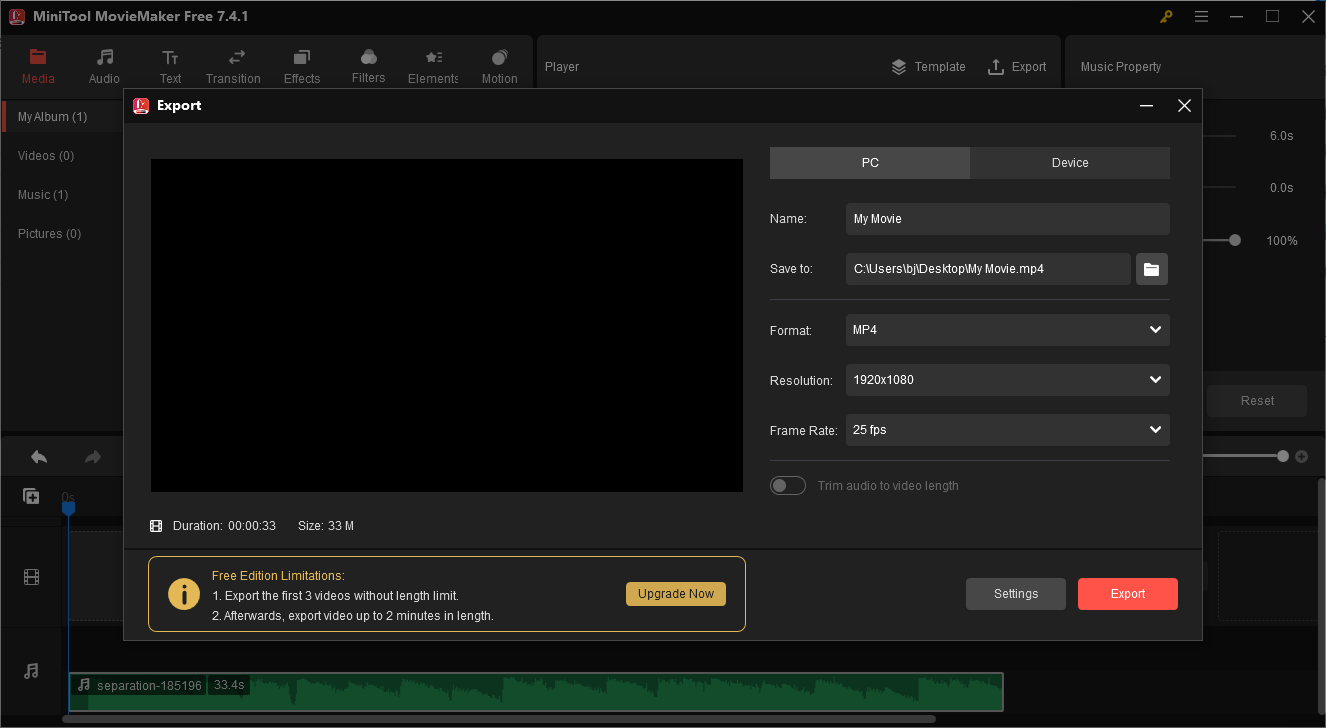Click the fade slider showing 6.0s

1219,136
